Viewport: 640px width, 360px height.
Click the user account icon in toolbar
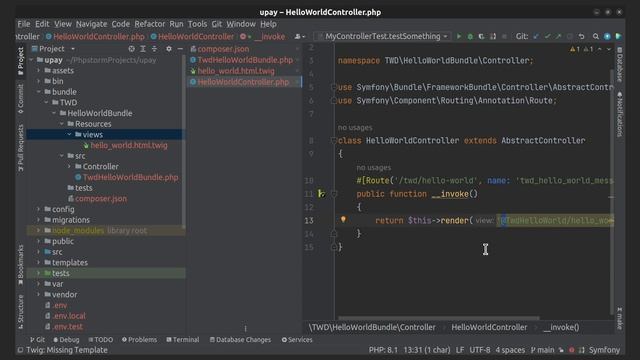(300, 36)
